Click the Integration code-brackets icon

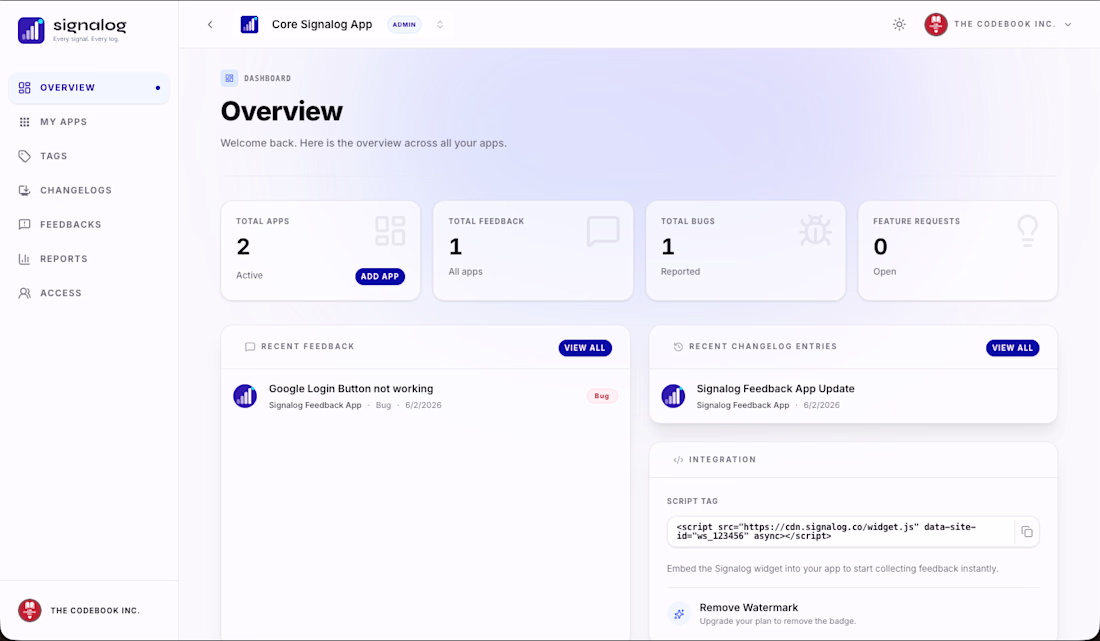click(x=678, y=460)
